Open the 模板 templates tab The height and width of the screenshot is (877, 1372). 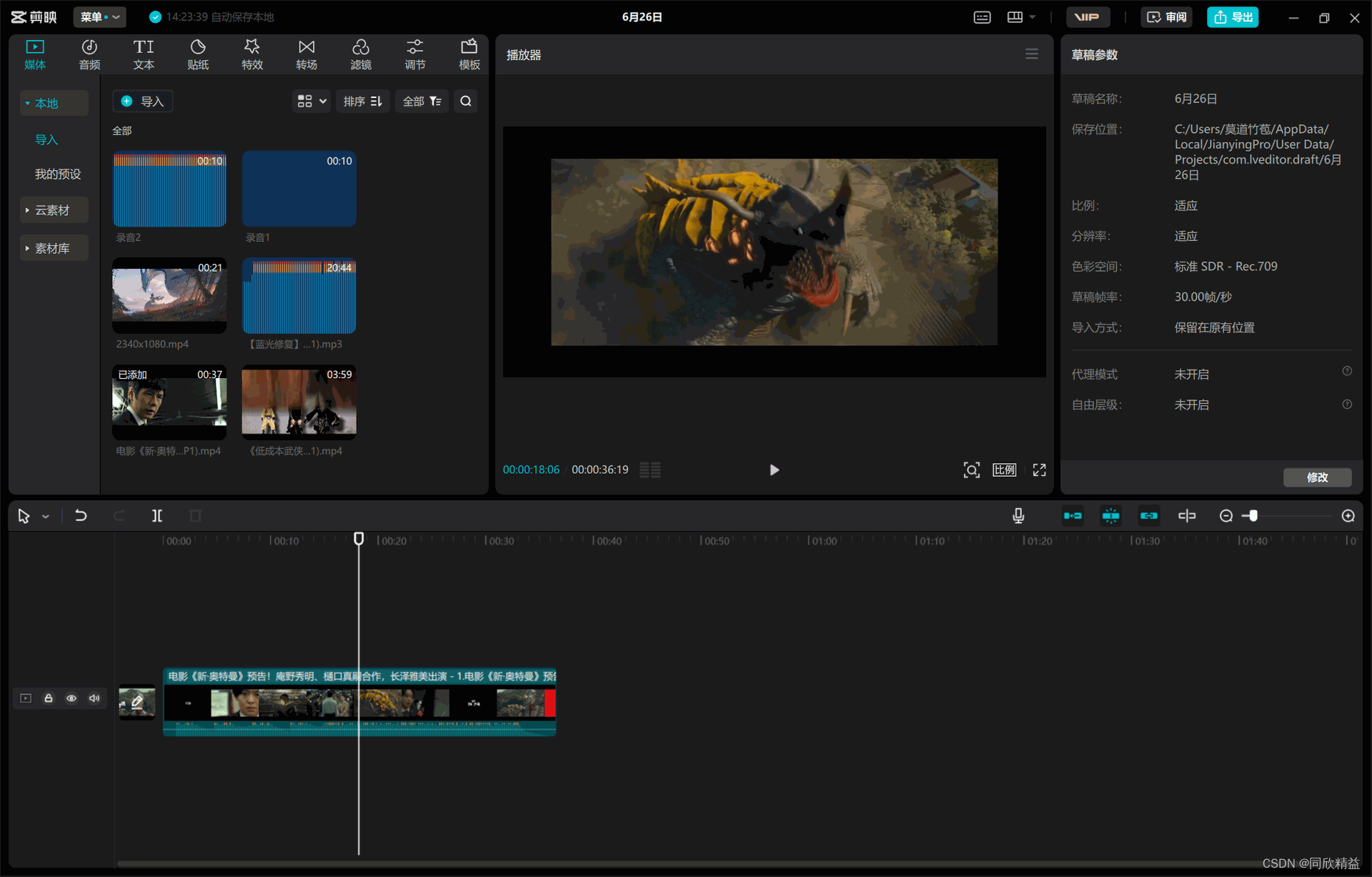coord(469,54)
